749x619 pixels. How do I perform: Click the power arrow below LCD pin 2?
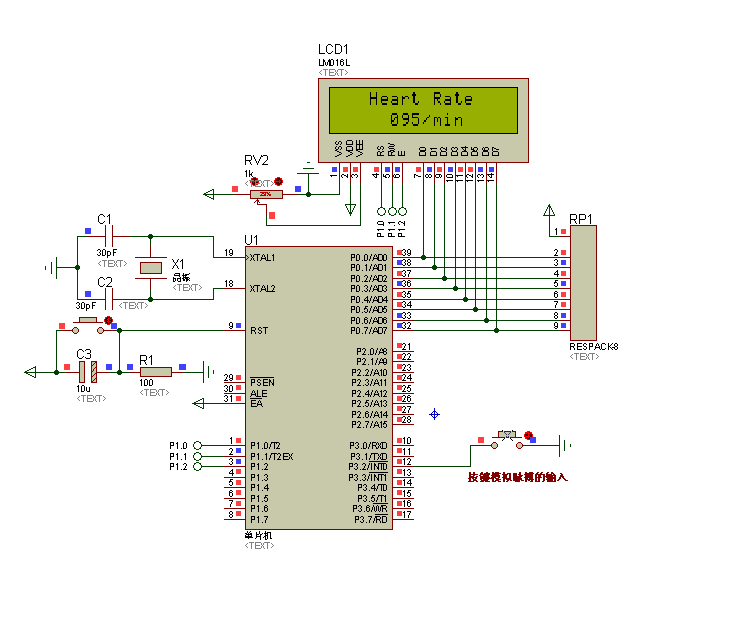click(x=351, y=209)
